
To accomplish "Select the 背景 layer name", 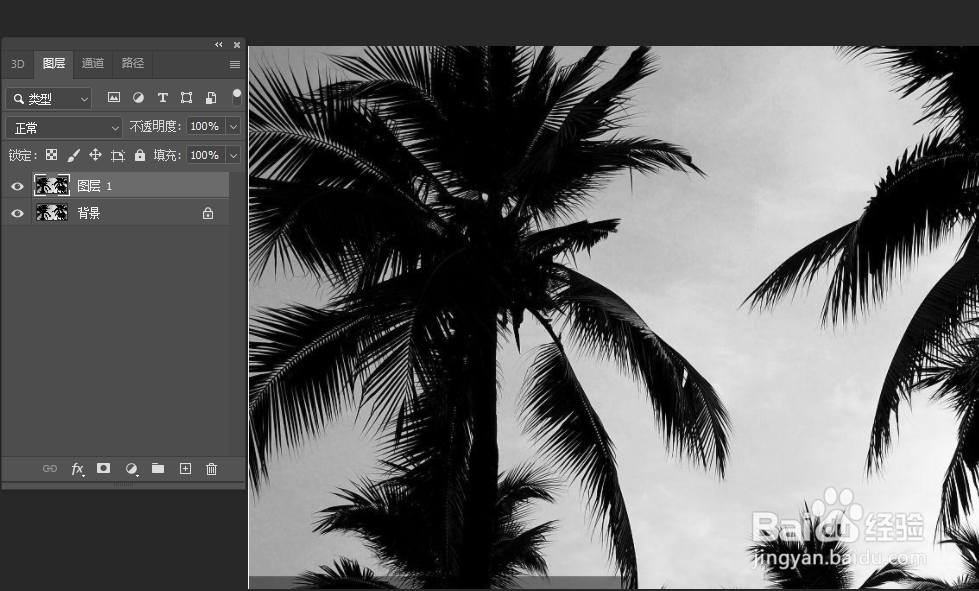I will tap(89, 213).
